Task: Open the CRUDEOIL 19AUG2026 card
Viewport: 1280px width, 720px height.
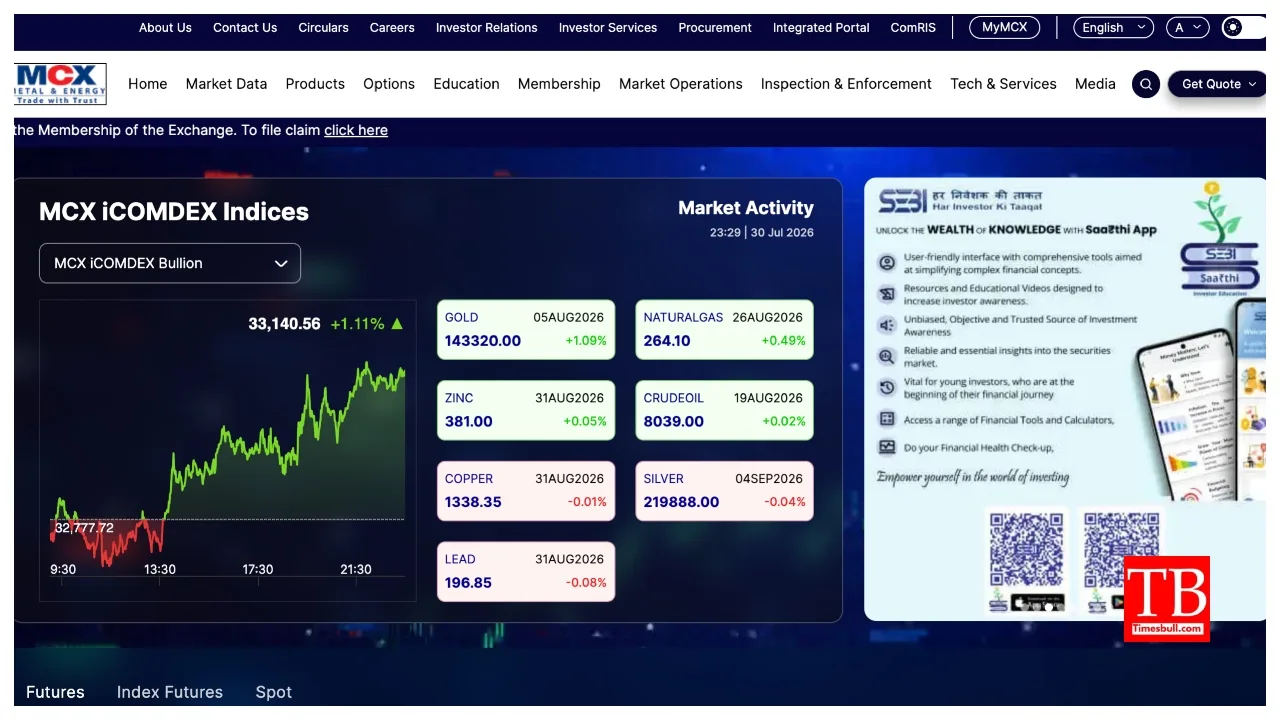Action: pyautogui.click(x=725, y=410)
